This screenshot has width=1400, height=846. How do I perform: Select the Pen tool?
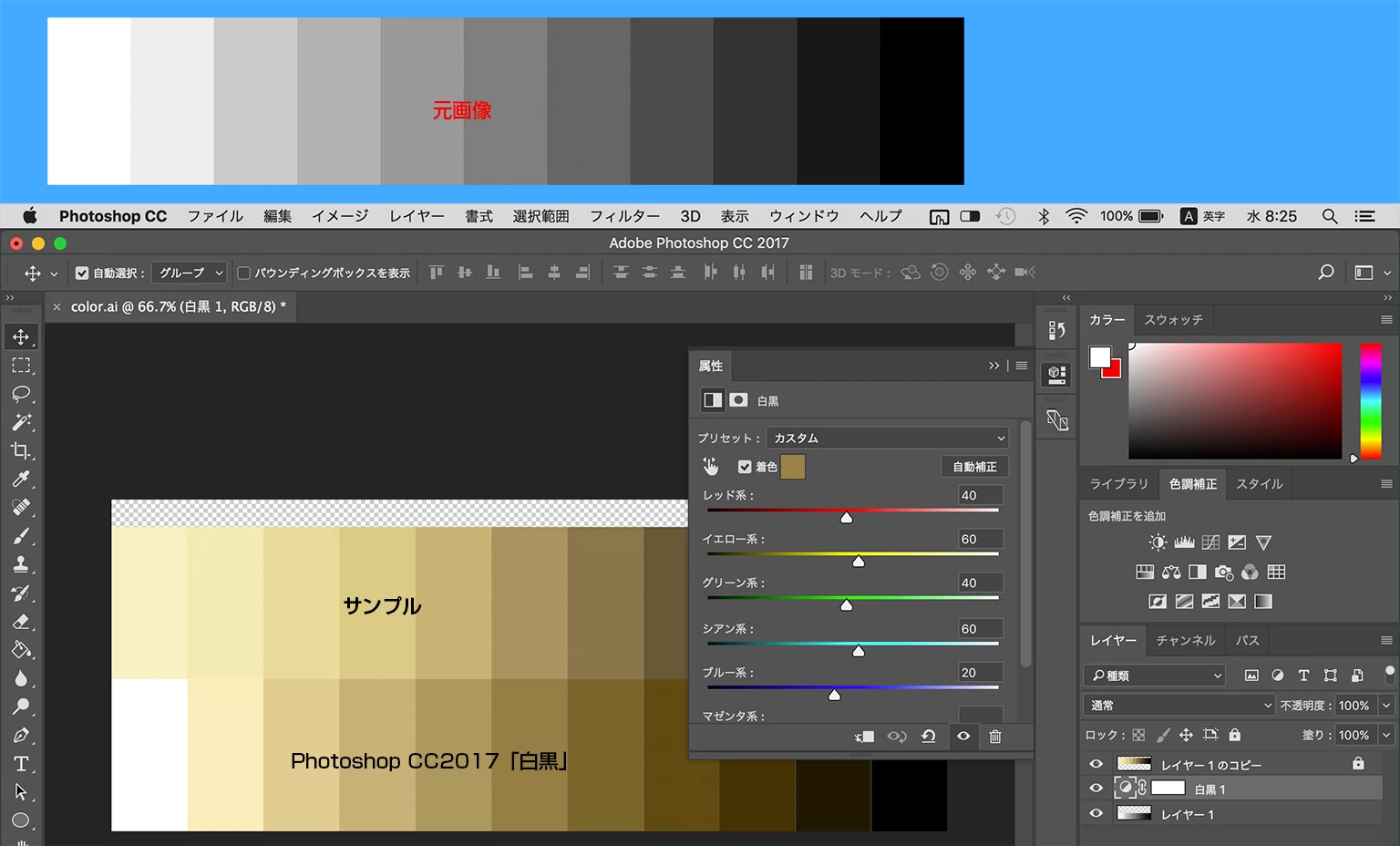coord(21,735)
